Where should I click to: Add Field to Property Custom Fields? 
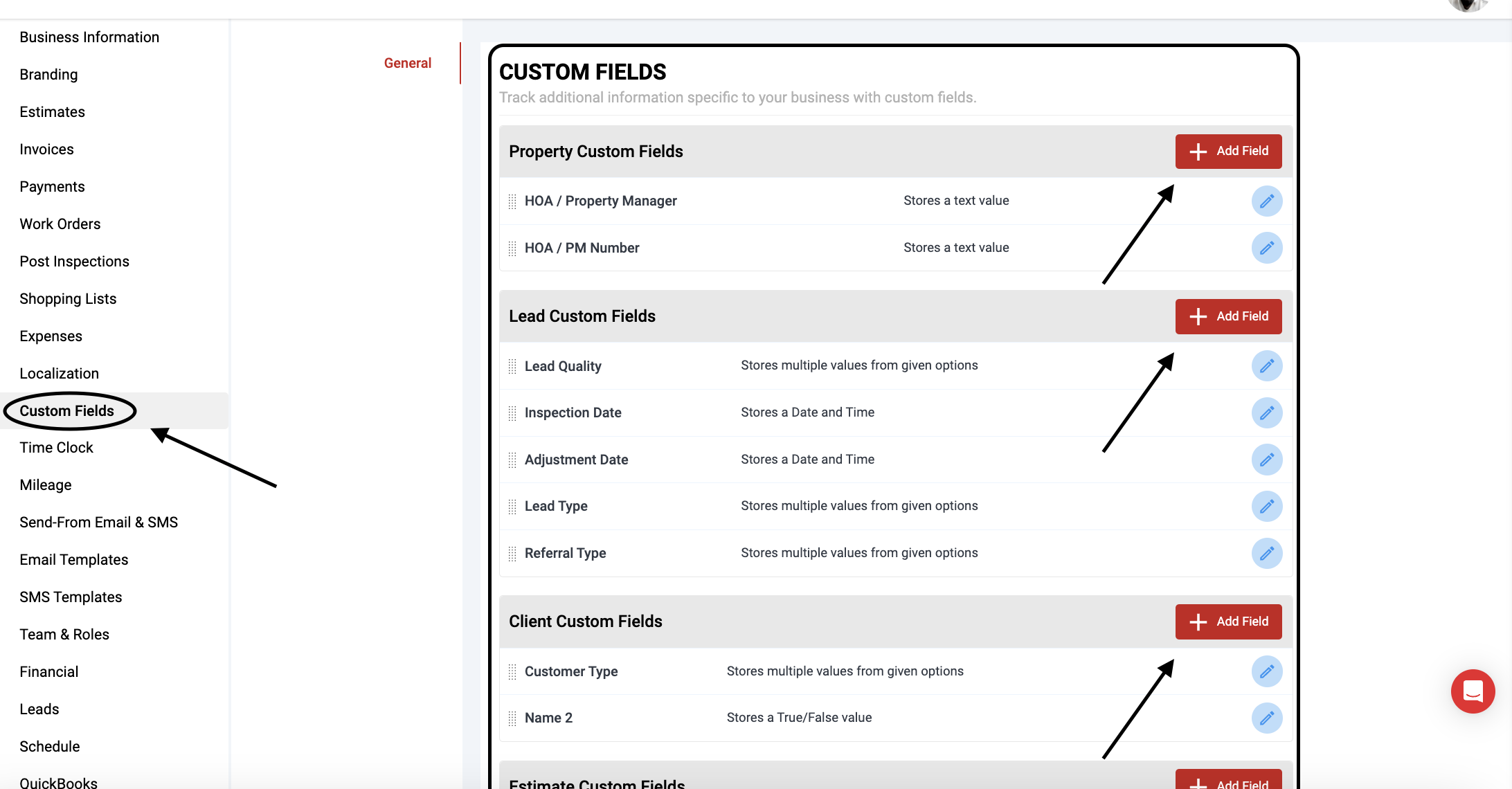point(1228,152)
